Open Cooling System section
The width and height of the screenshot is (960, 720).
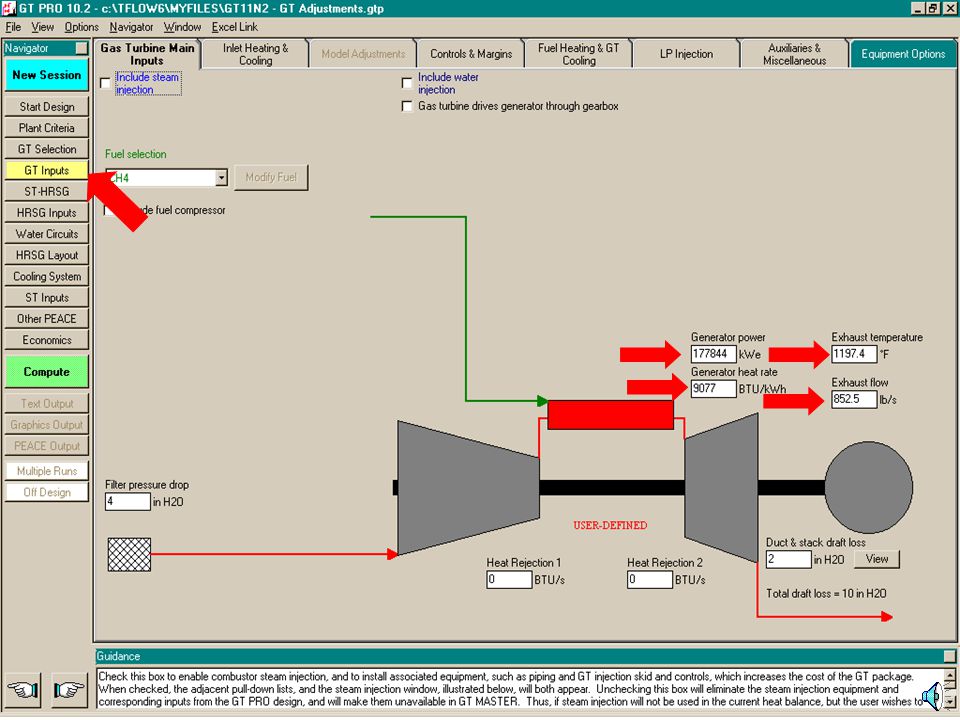[x=47, y=276]
